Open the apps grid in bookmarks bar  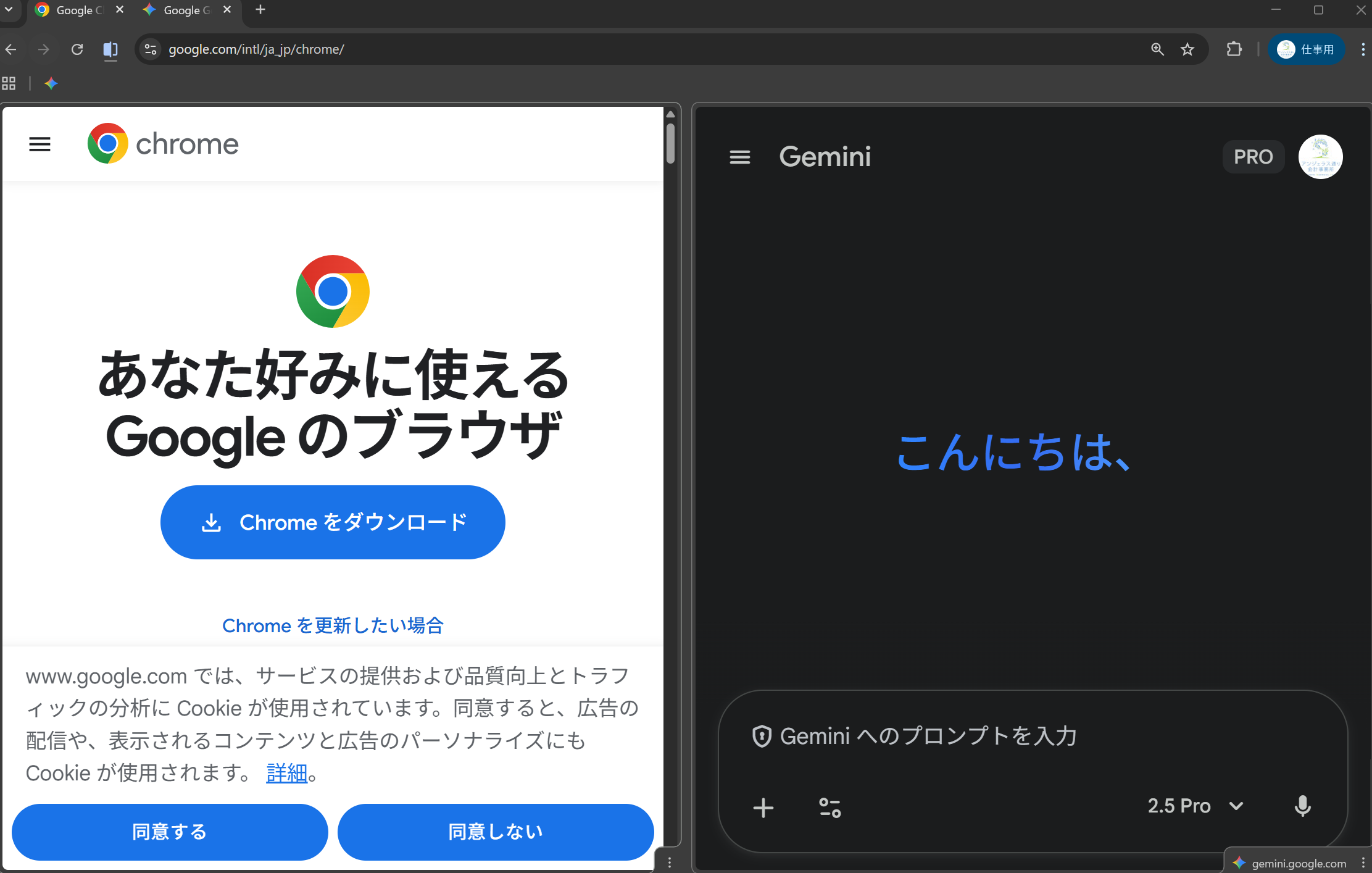[x=9, y=83]
